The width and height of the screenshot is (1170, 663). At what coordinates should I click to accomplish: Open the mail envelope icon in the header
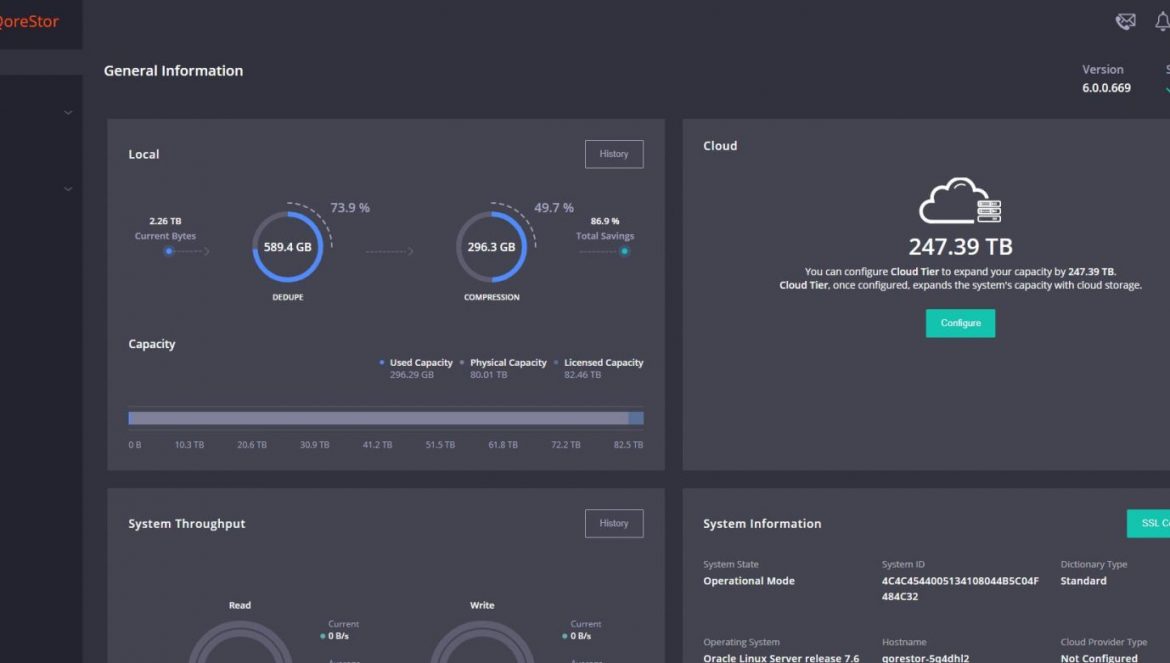1125,22
